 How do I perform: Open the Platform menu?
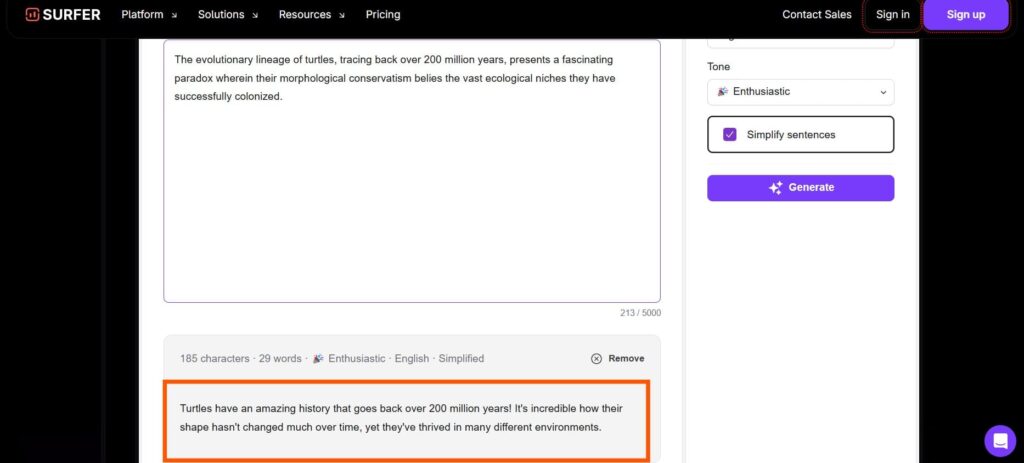pyautogui.click(x=149, y=14)
